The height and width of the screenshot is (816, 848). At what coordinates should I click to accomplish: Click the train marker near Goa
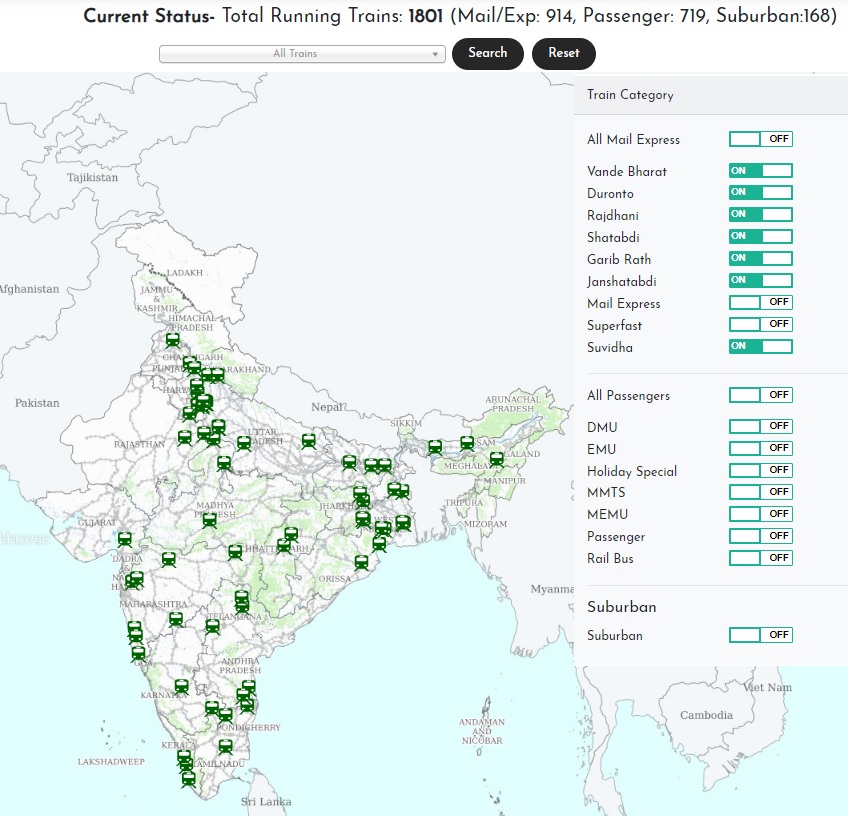point(138,654)
